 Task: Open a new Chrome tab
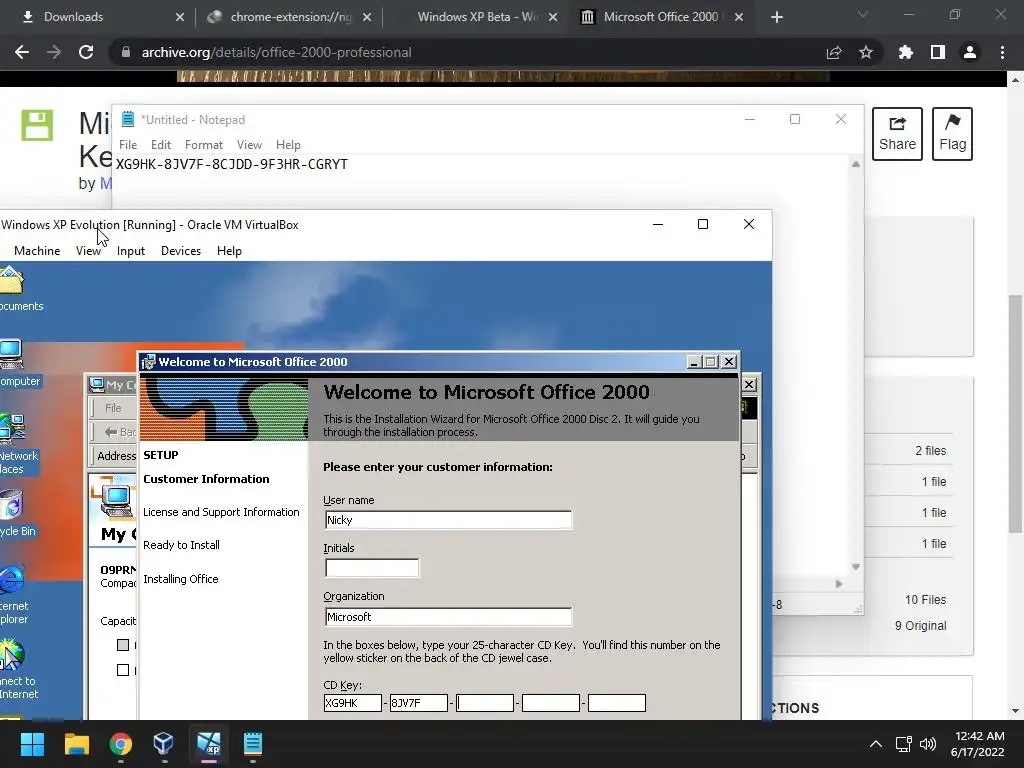point(776,17)
